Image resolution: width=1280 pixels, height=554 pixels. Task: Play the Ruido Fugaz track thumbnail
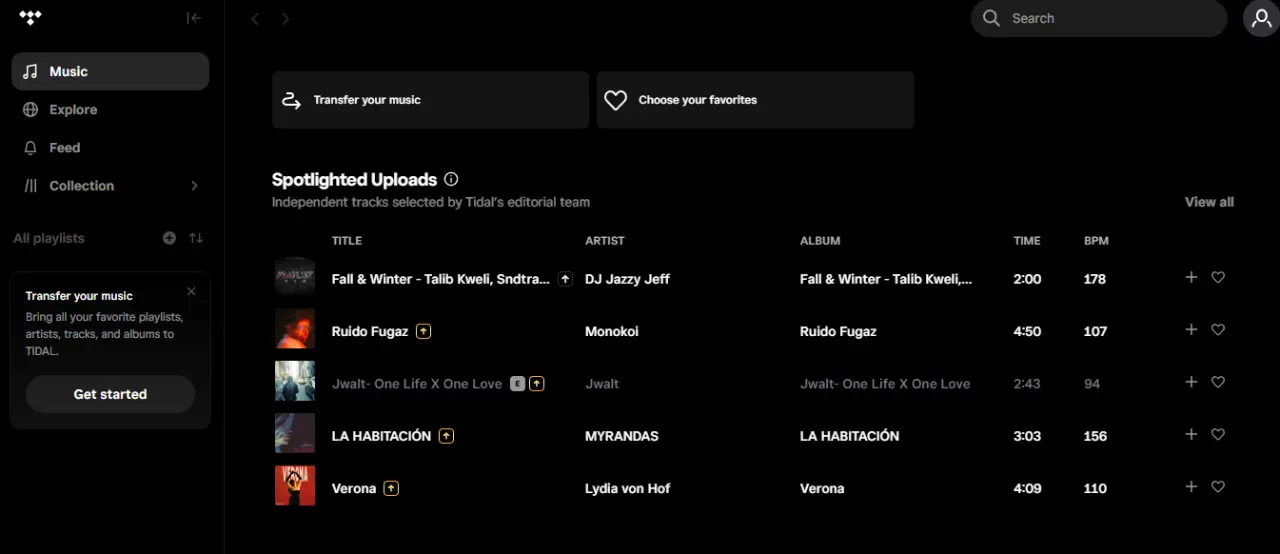click(295, 329)
